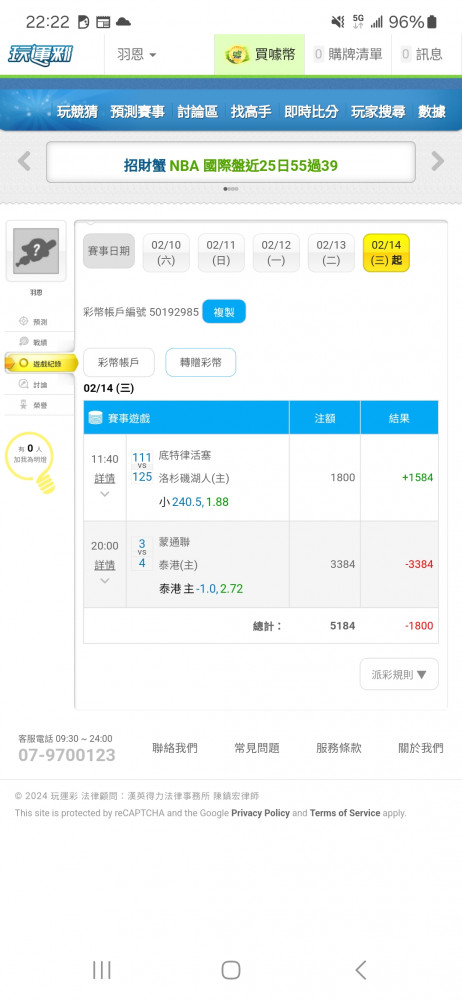Image resolution: width=462 pixels, height=1000 pixels.
Task: Open 討論區 navigation menu
Action: [198, 112]
